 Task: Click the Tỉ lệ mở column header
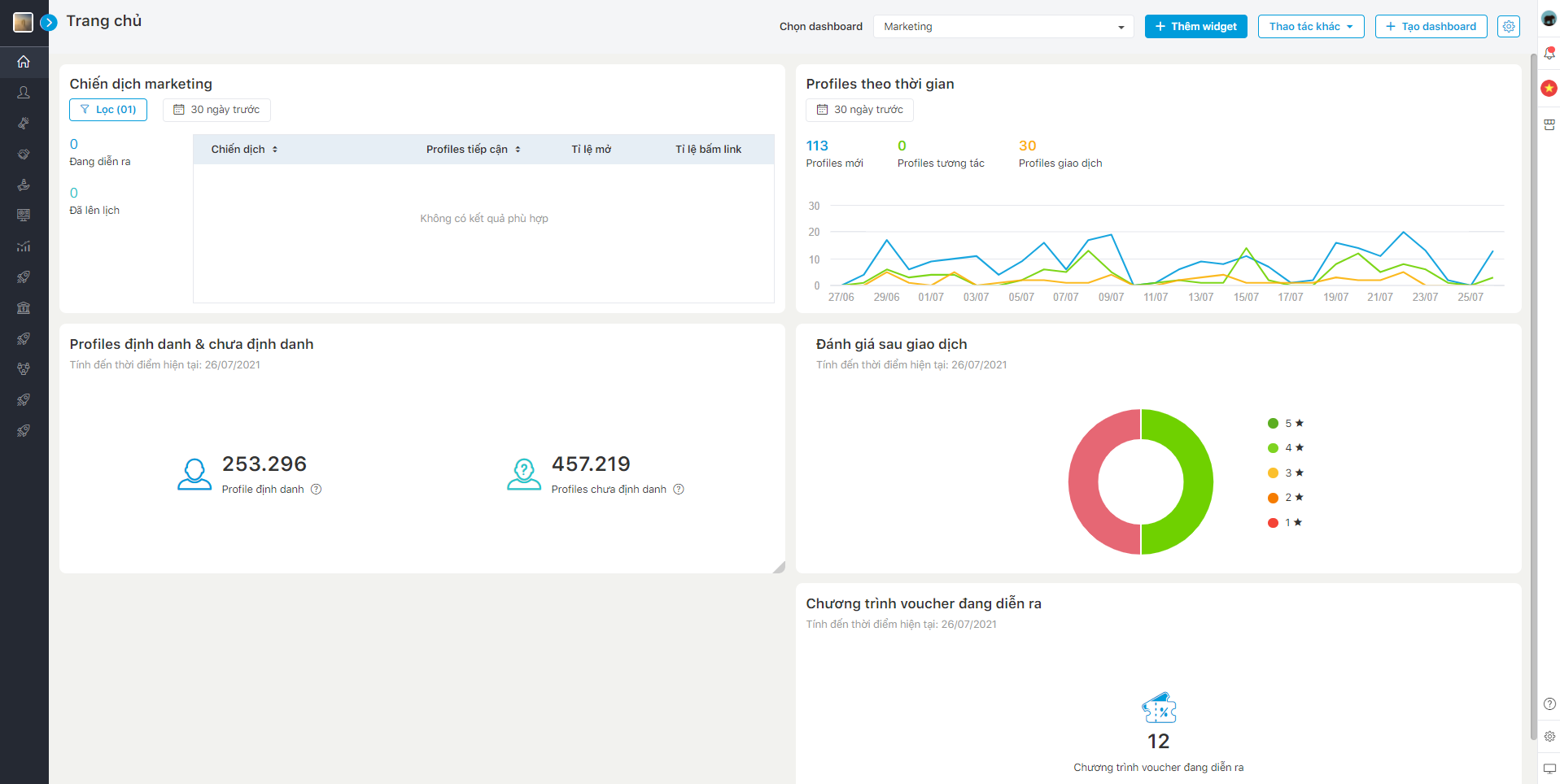(x=591, y=150)
